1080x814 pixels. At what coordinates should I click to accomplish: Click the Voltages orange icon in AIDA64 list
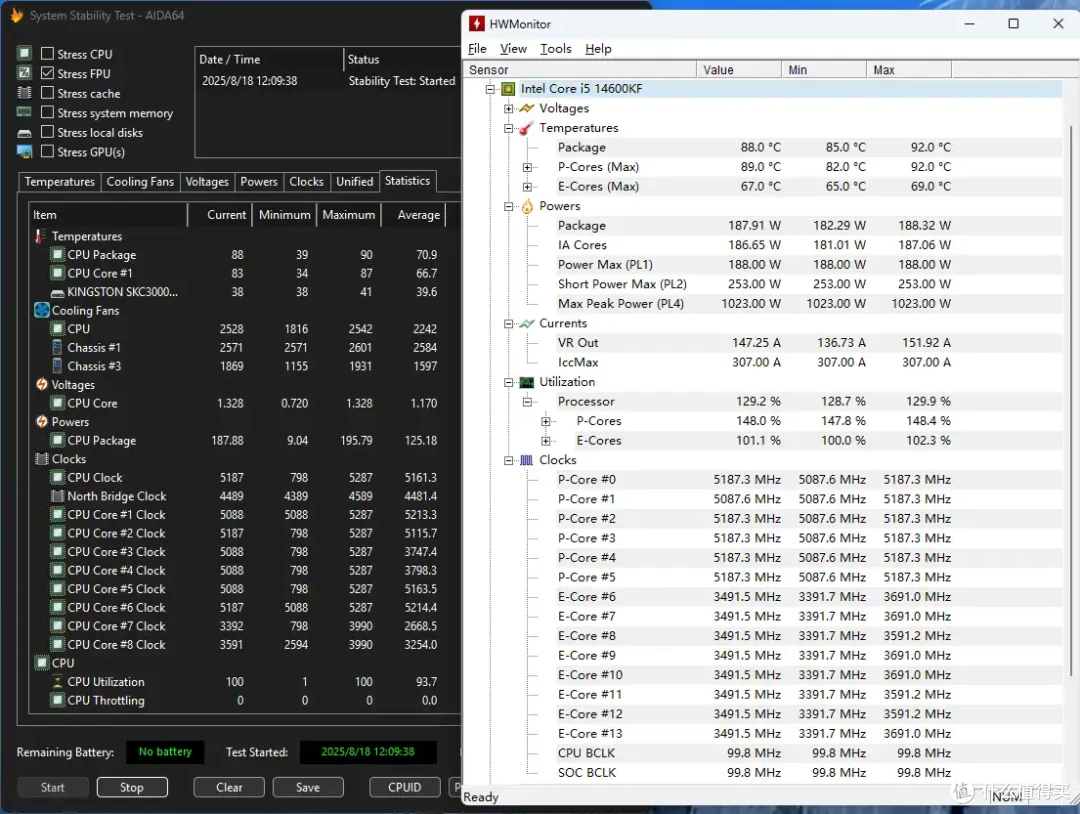click(42, 384)
